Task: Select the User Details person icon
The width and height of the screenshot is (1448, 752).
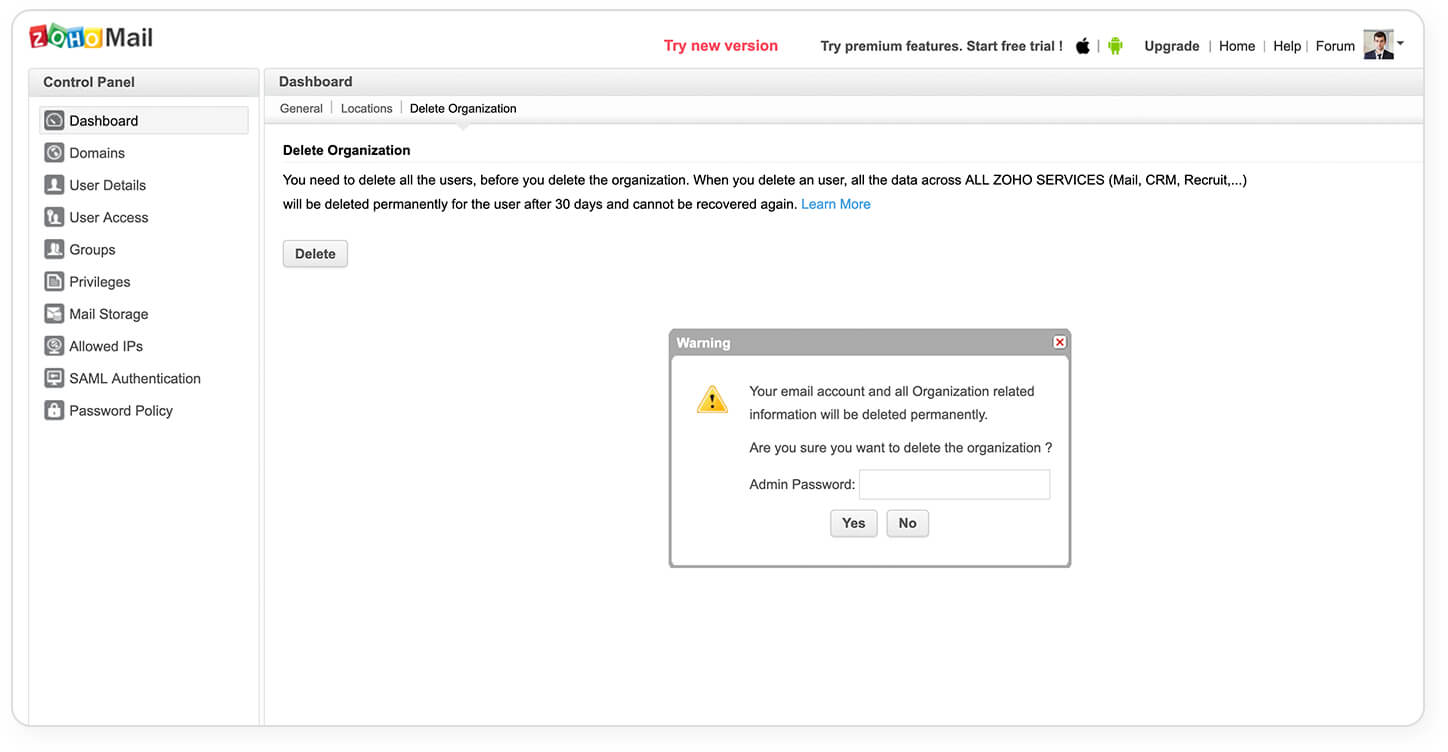Action: click(x=54, y=185)
